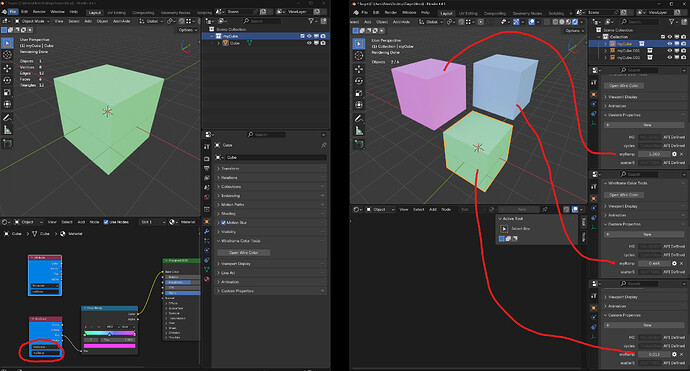Click the navigation gizmo in left viewport

[185, 47]
